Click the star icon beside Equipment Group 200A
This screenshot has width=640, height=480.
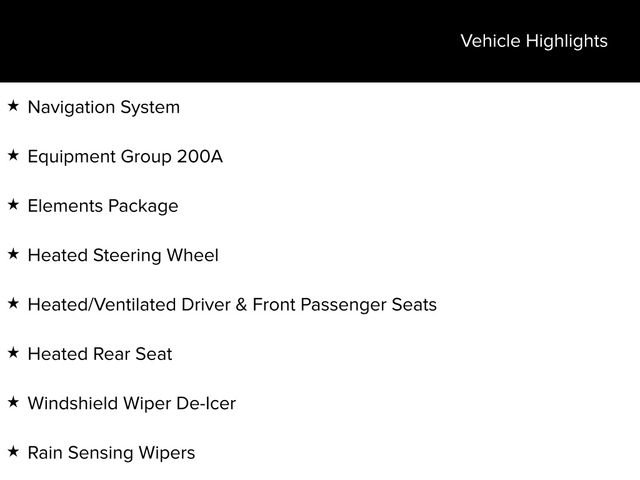pos(13,155)
